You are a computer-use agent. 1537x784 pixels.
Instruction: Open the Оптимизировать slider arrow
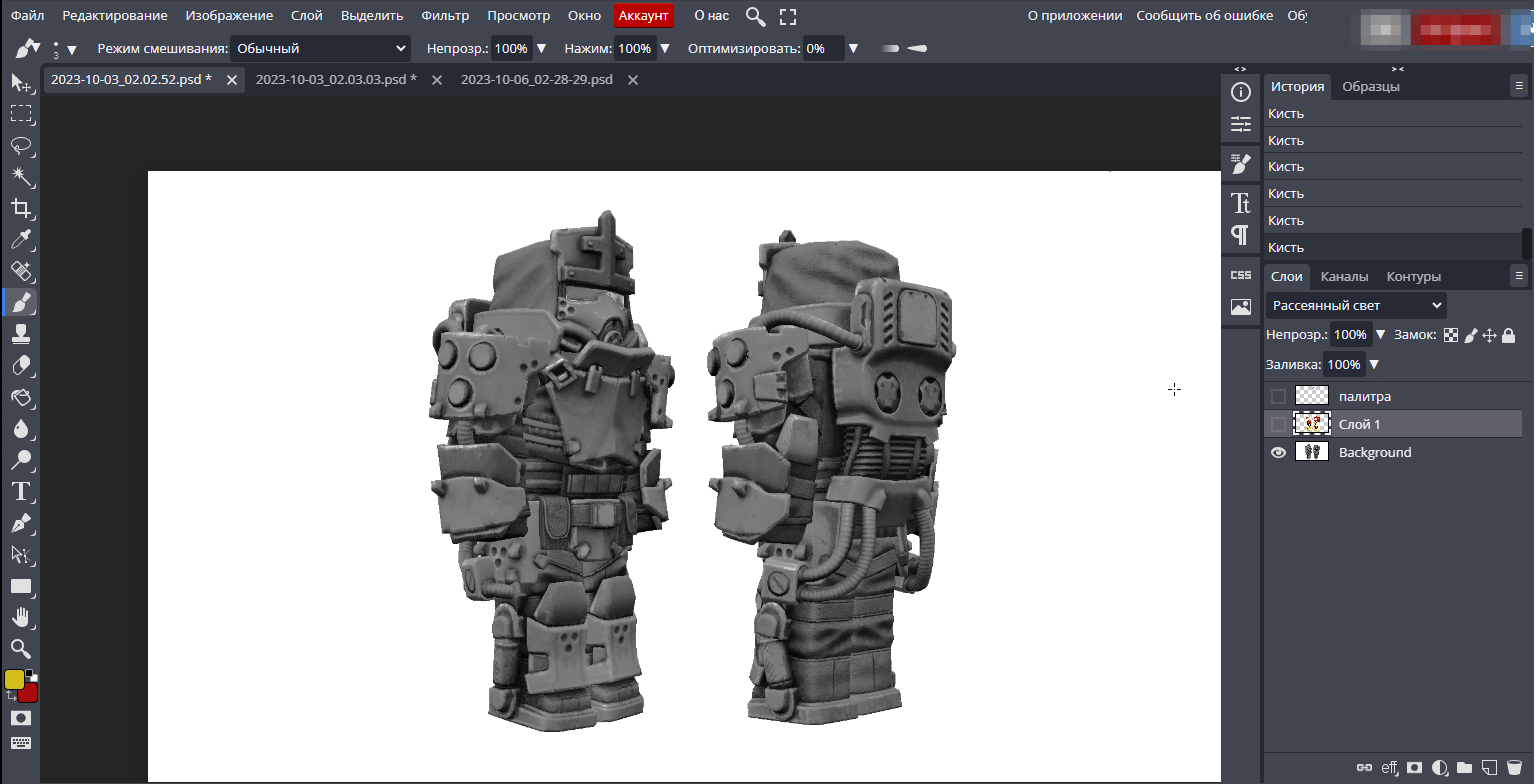[x=853, y=48]
